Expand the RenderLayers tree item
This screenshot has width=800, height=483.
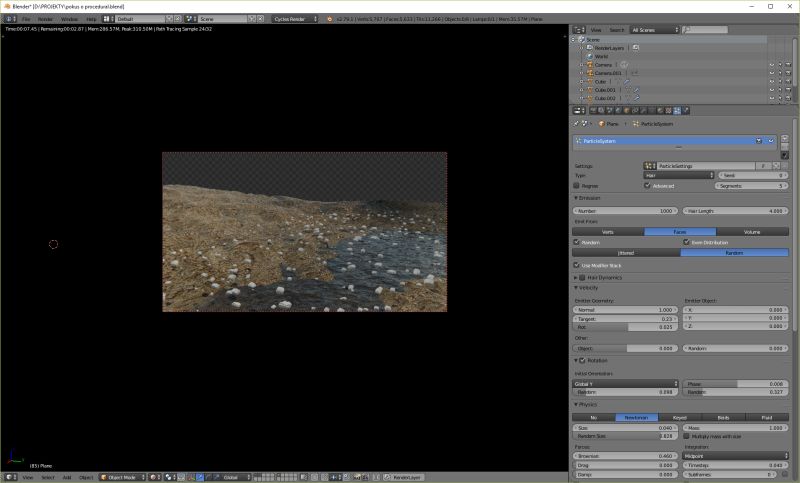point(581,47)
